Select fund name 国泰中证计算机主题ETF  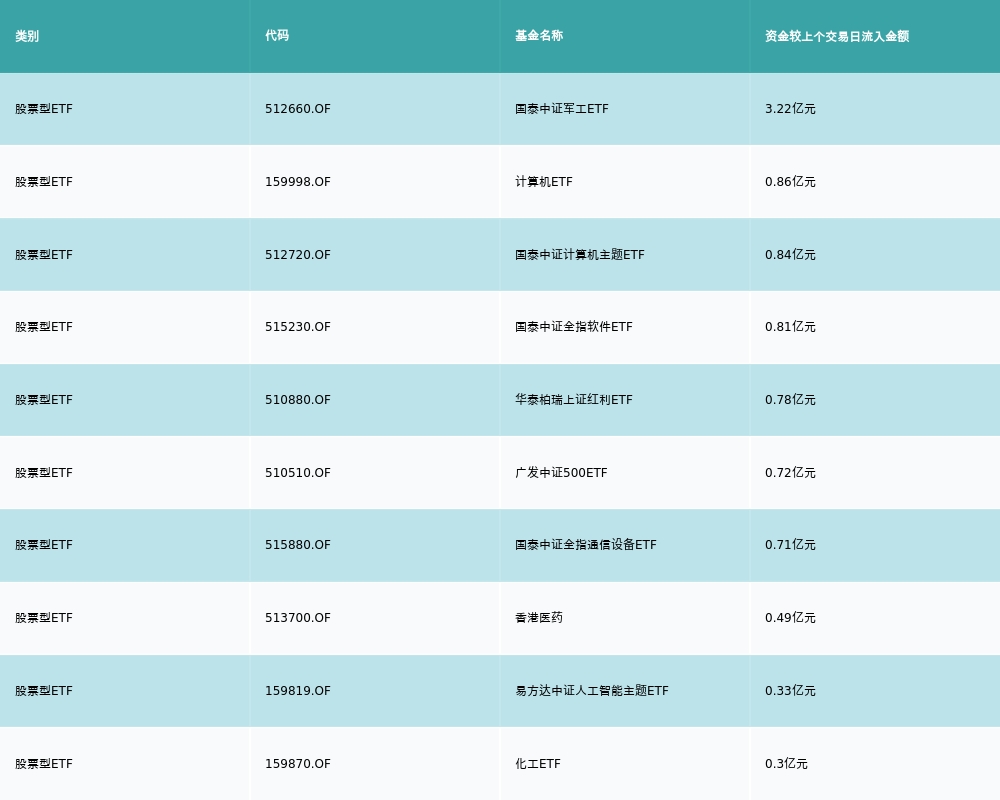(580, 255)
